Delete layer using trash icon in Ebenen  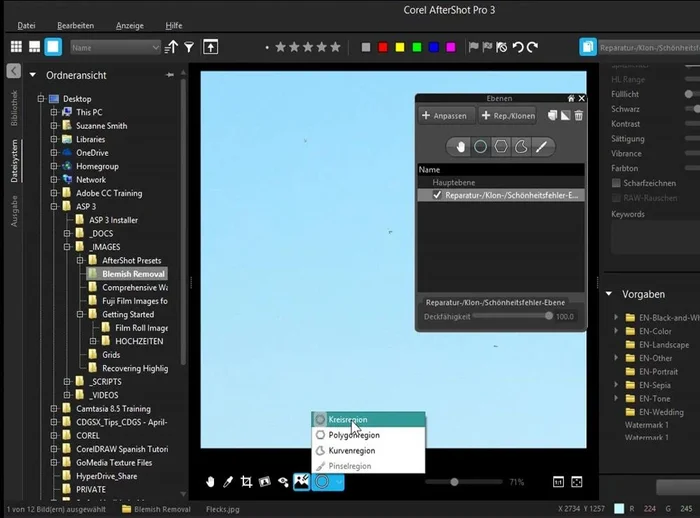[579, 115]
